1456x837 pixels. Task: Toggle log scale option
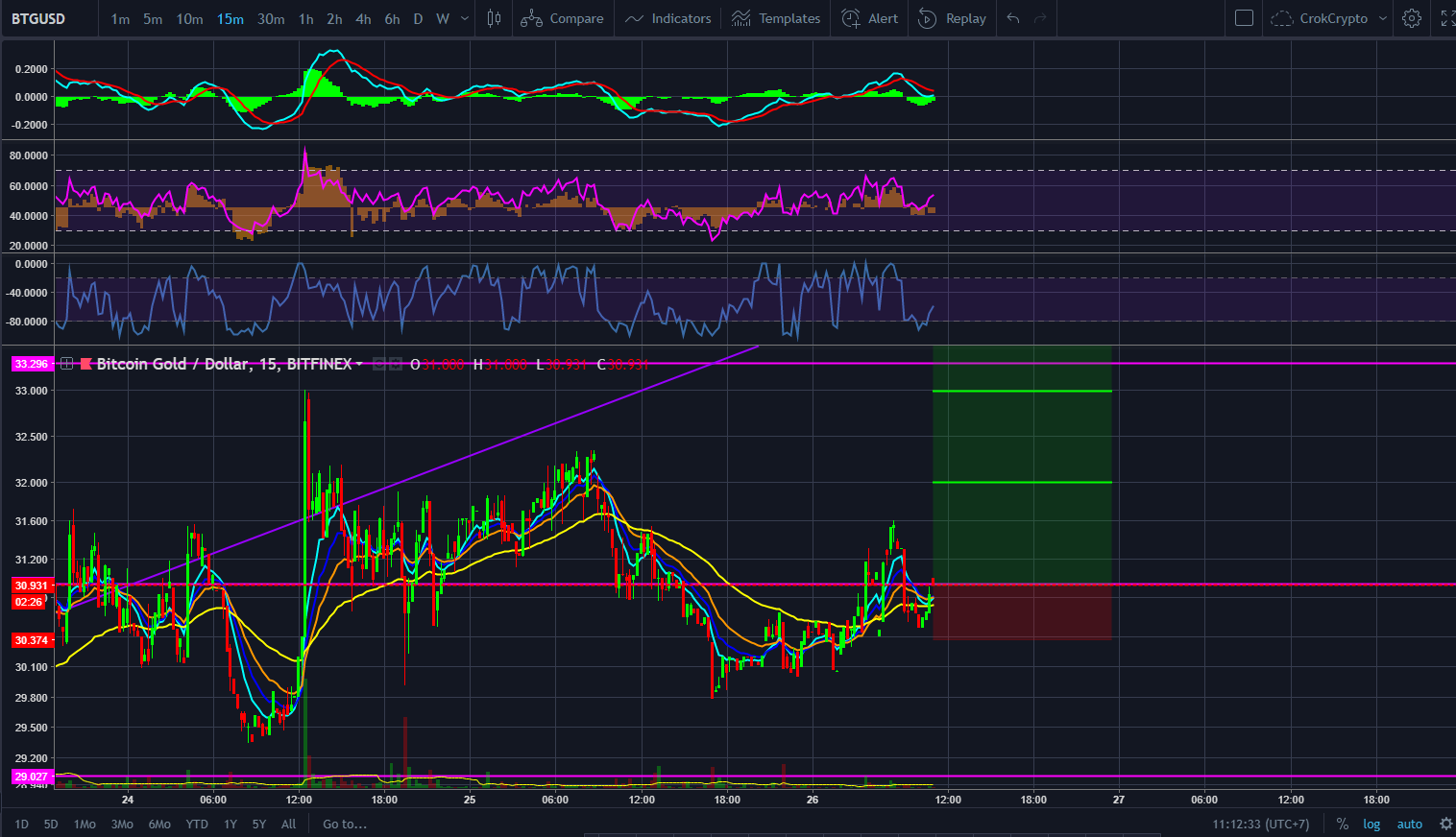[1371, 824]
